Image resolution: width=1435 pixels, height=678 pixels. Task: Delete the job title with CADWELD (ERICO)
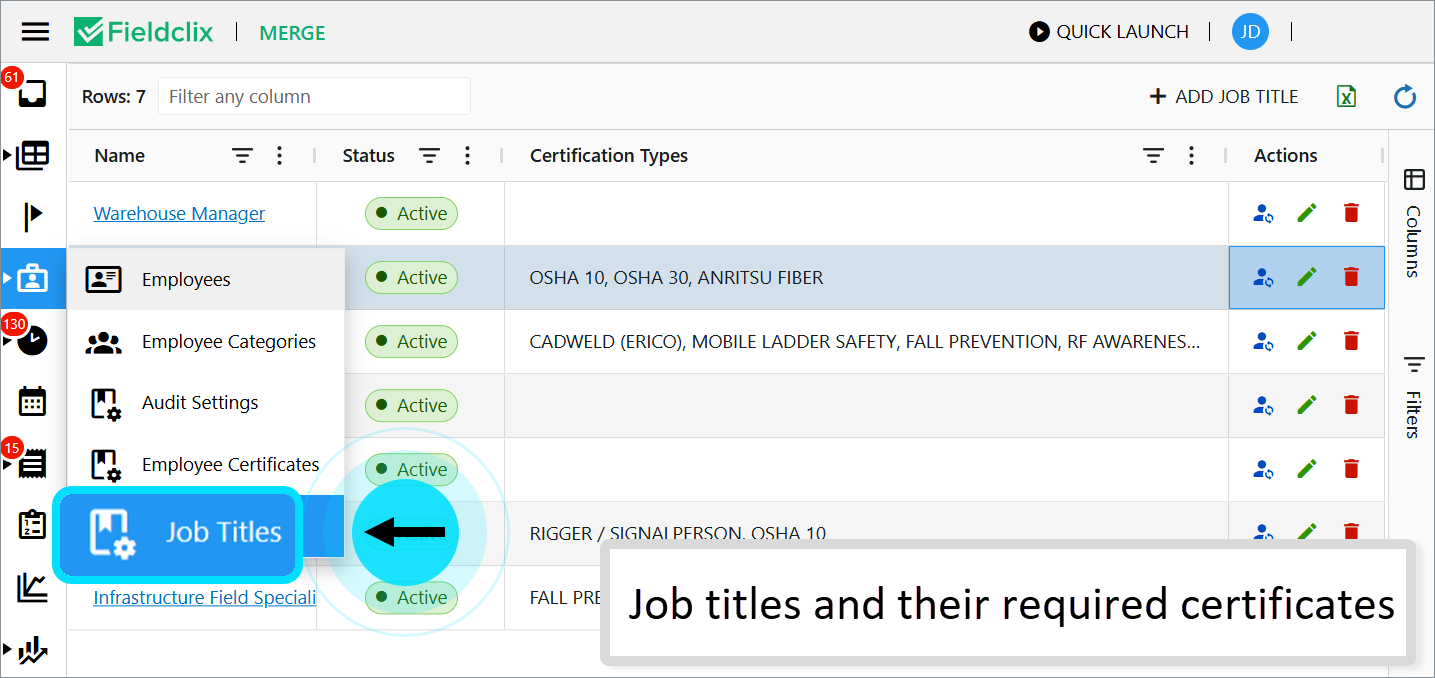coord(1351,341)
